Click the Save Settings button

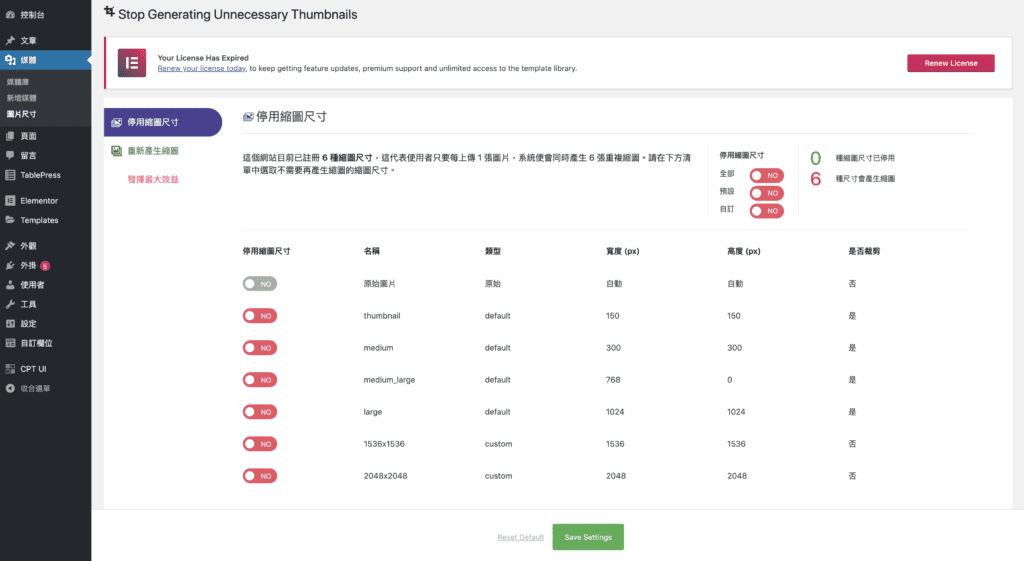coord(588,537)
